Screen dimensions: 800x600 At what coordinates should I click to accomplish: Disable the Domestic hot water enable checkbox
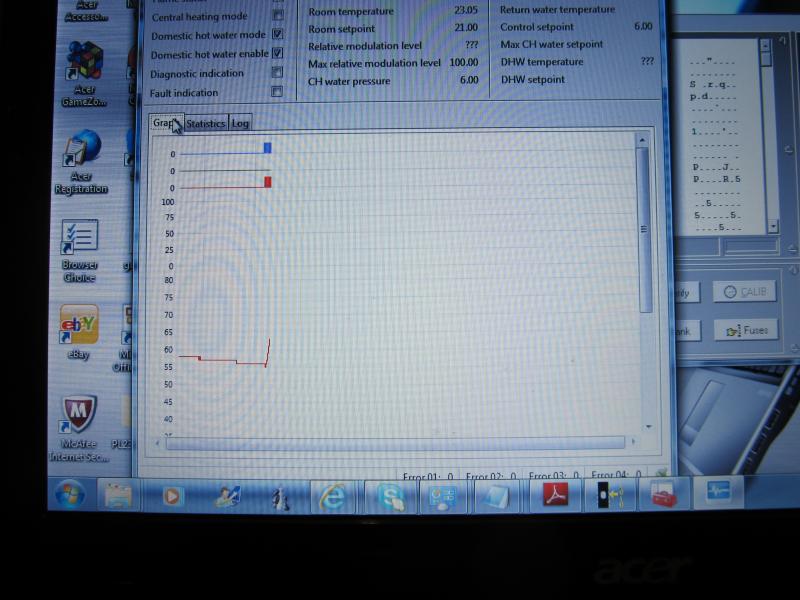277,53
